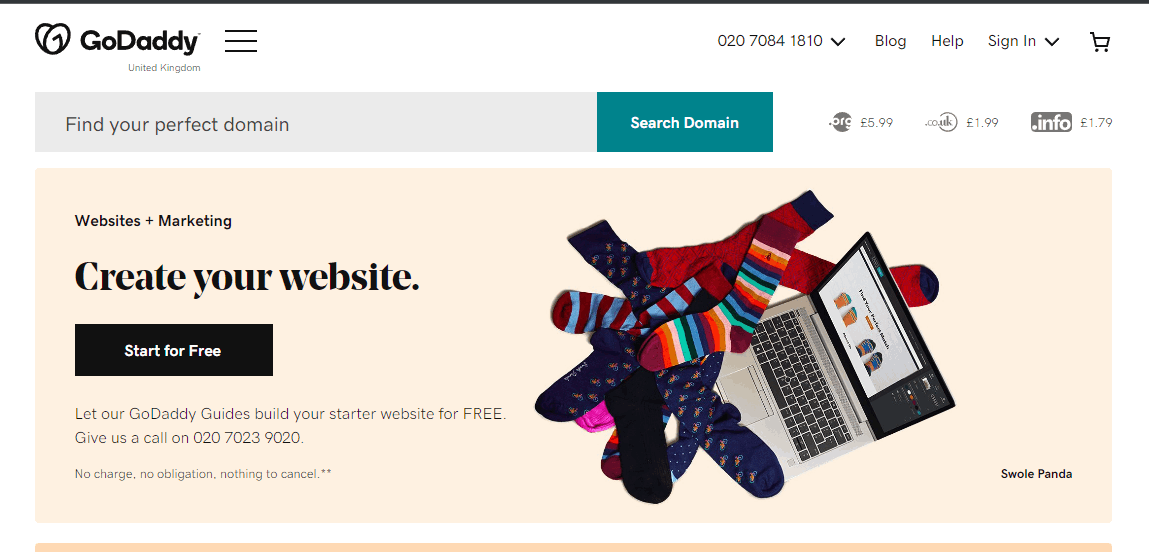
Task: Focus the Find your perfect domain field
Action: 316,122
